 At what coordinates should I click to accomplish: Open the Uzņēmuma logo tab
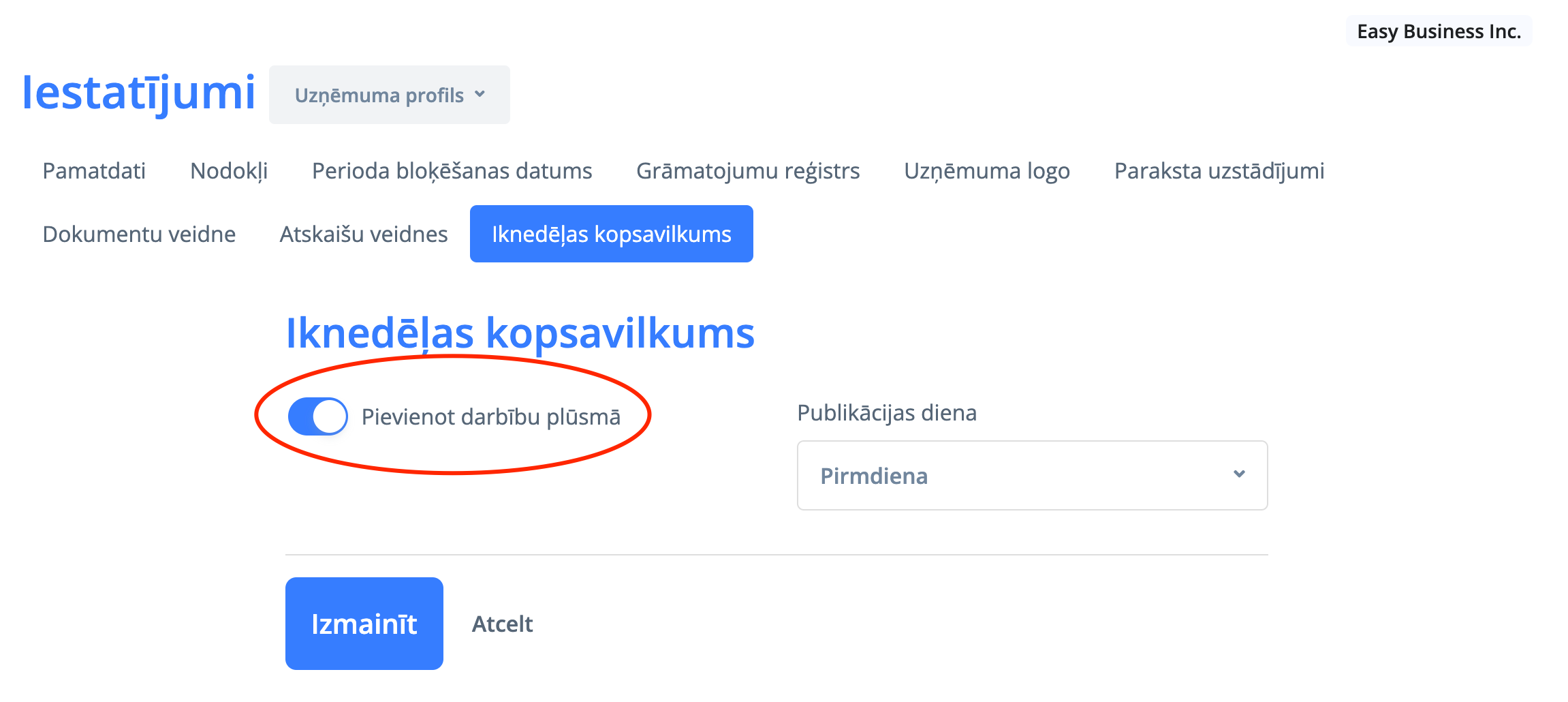coord(986,171)
